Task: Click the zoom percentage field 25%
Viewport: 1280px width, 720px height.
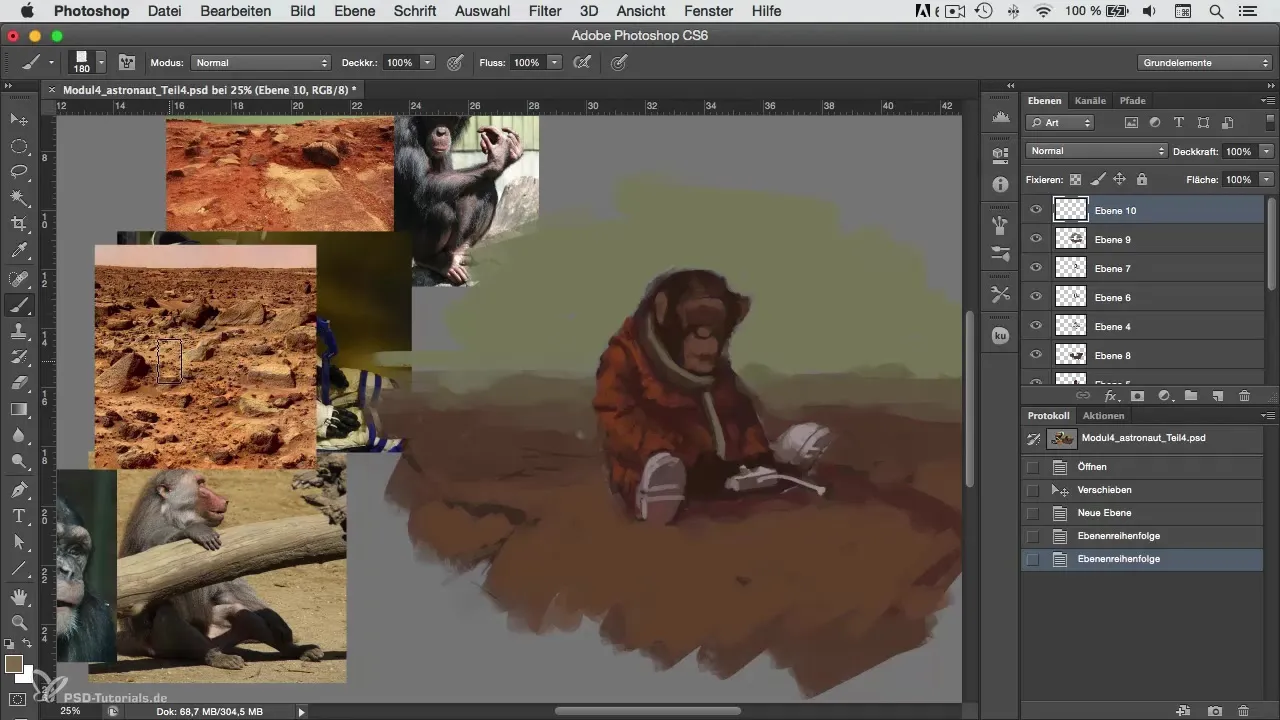Action: (x=70, y=711)
